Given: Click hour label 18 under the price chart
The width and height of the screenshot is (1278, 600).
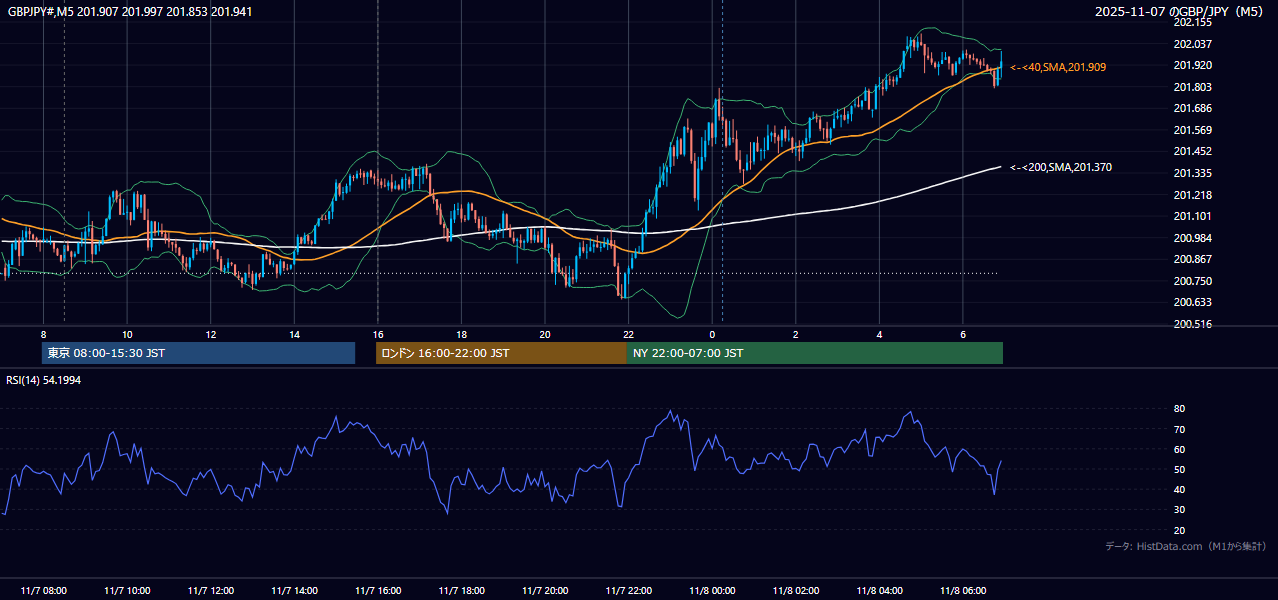Looking at the screenshot, I should pyautogui.click(x=461, y=334).
